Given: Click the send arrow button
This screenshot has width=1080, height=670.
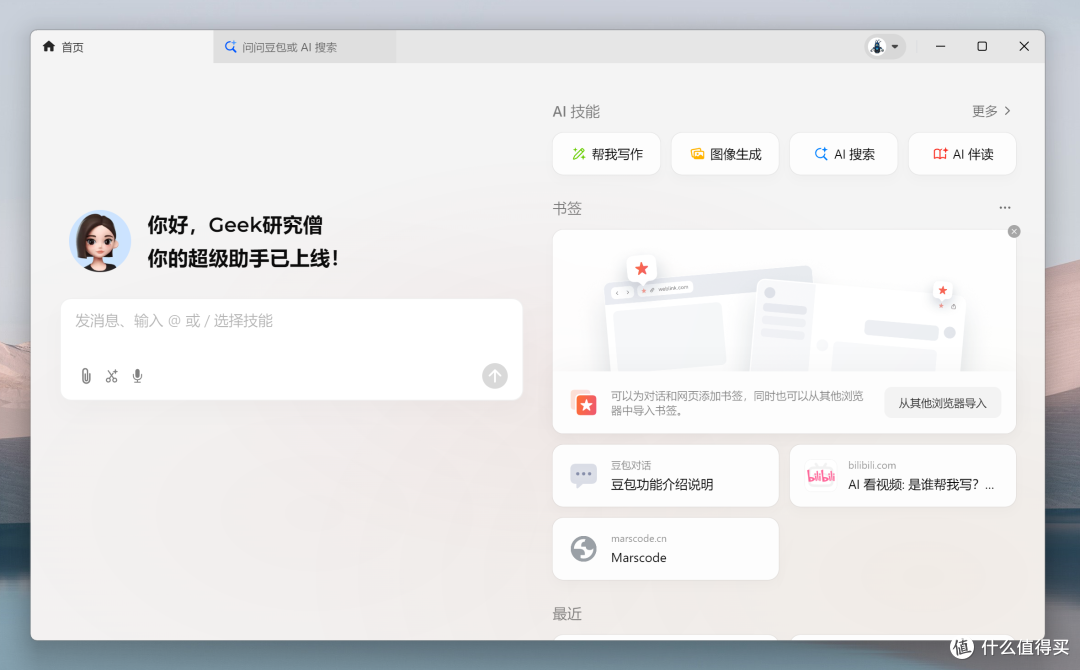Looking at the screenshot, I should tap(495, 376).
